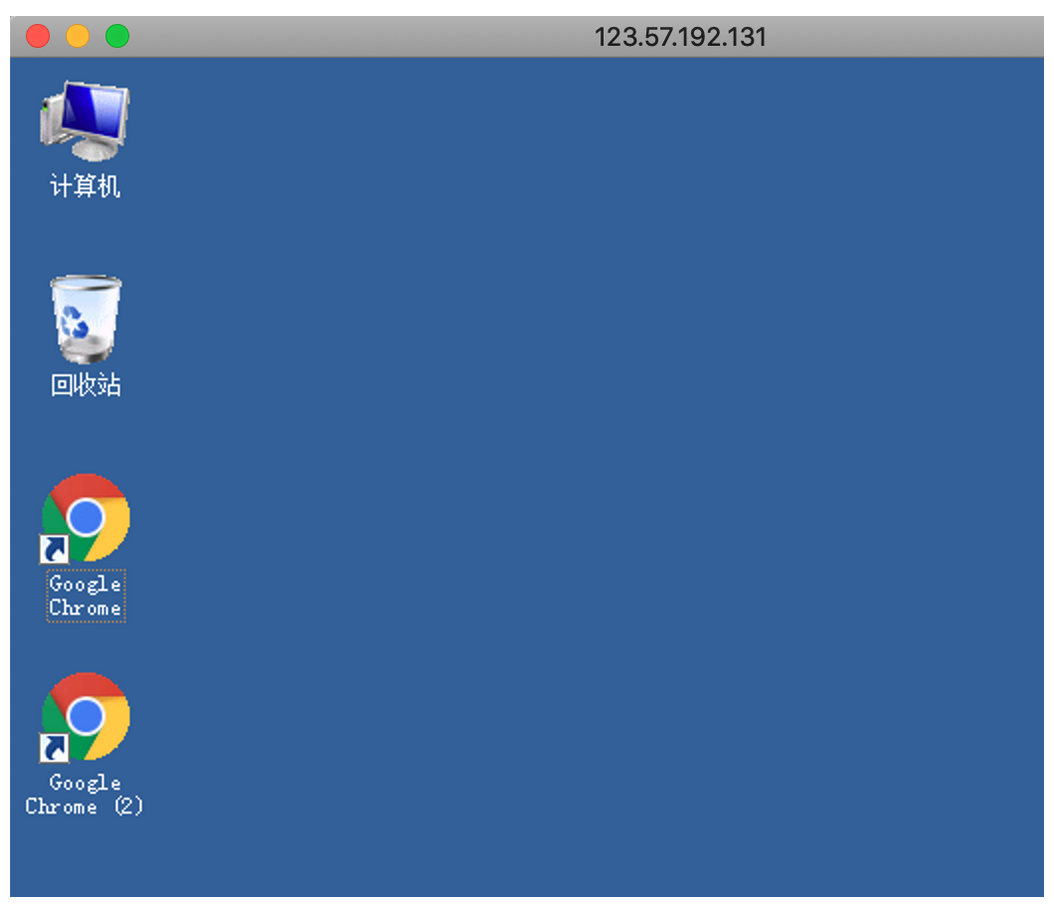Close the remote desktop window with red button
This screenshot has width=1054, height=906.
(38, 36)
